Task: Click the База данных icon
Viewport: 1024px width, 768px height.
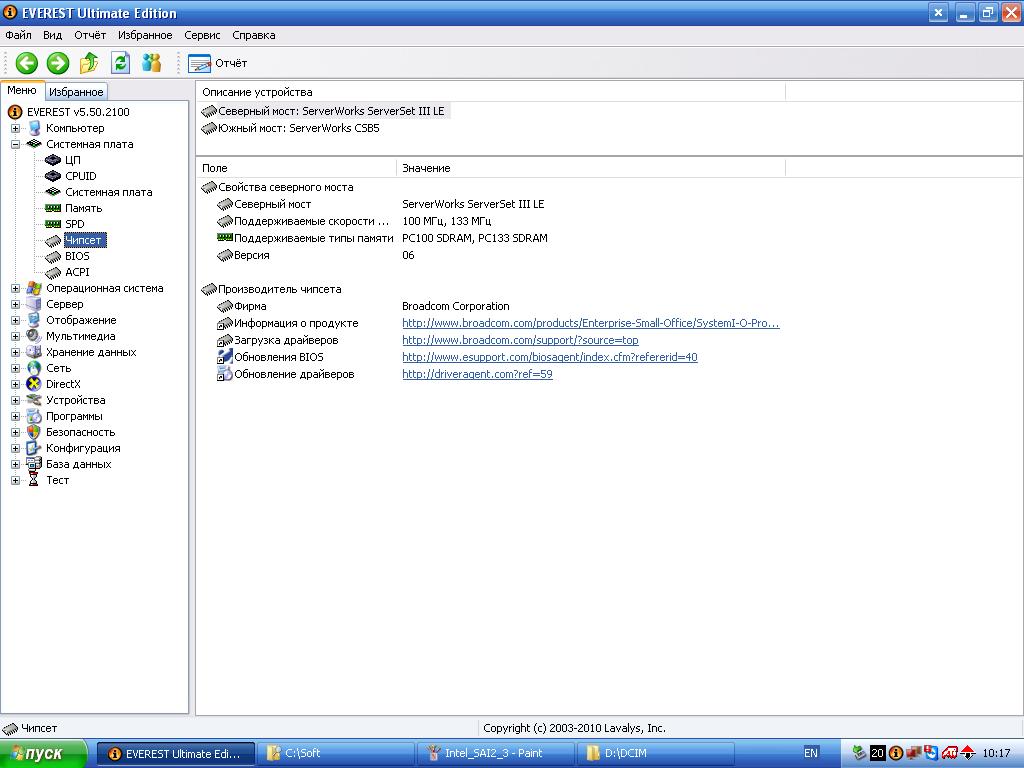Action: click(x=34, y=464)
